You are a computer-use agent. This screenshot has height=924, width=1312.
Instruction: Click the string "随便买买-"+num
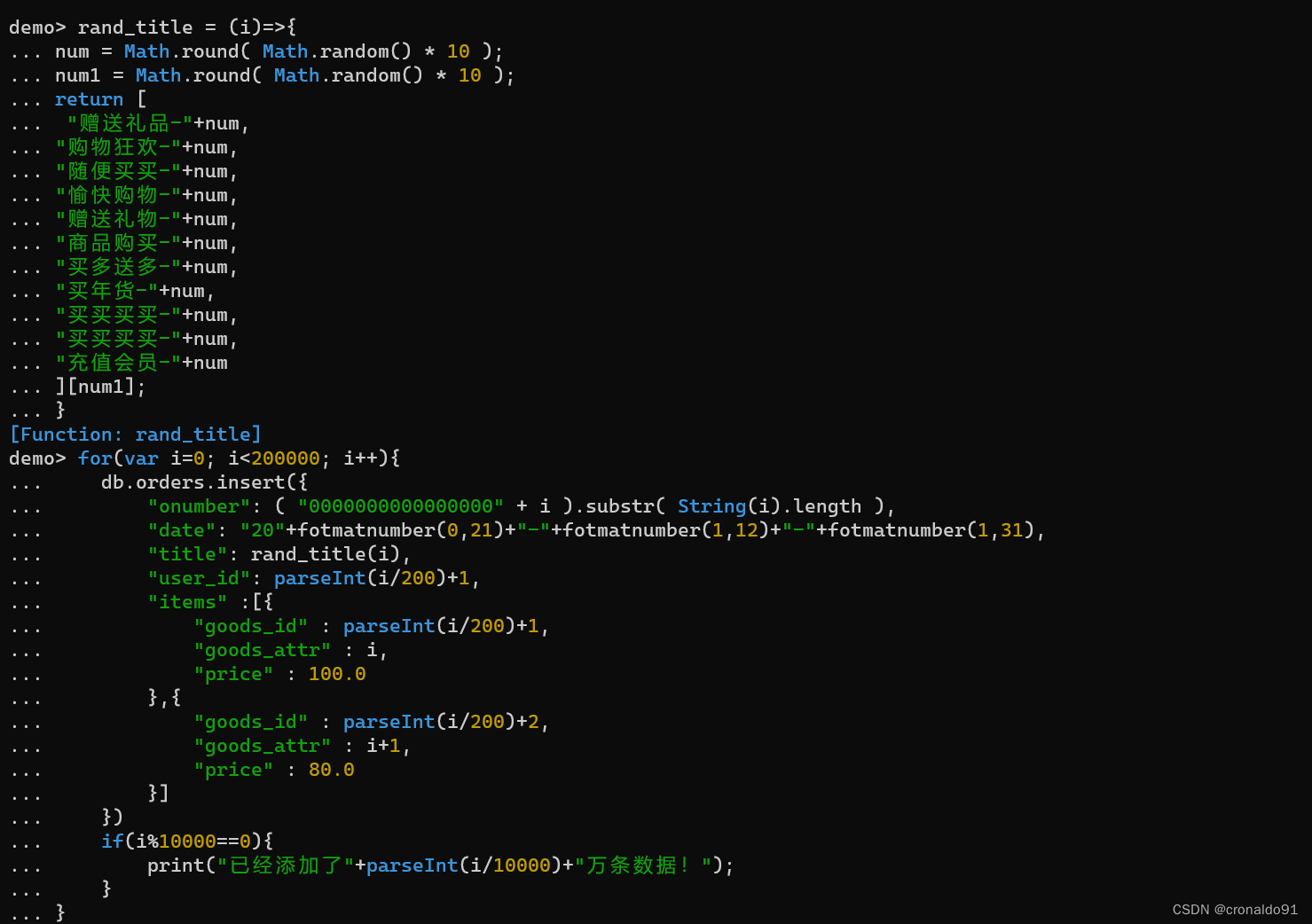pos(146,171)
